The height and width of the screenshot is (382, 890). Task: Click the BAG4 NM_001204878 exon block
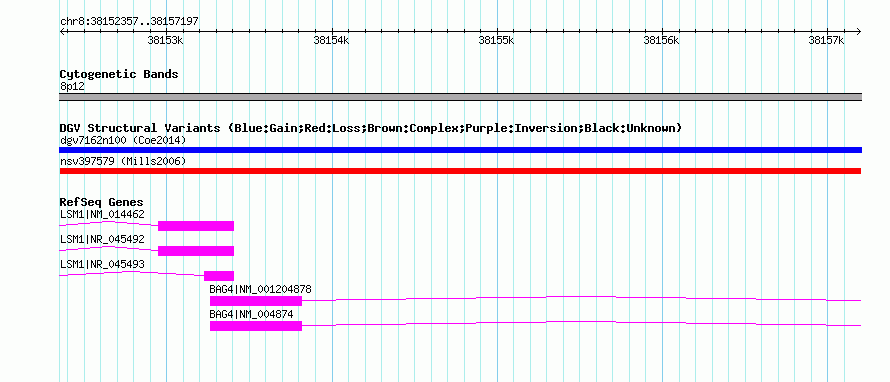tap(256, 301)
